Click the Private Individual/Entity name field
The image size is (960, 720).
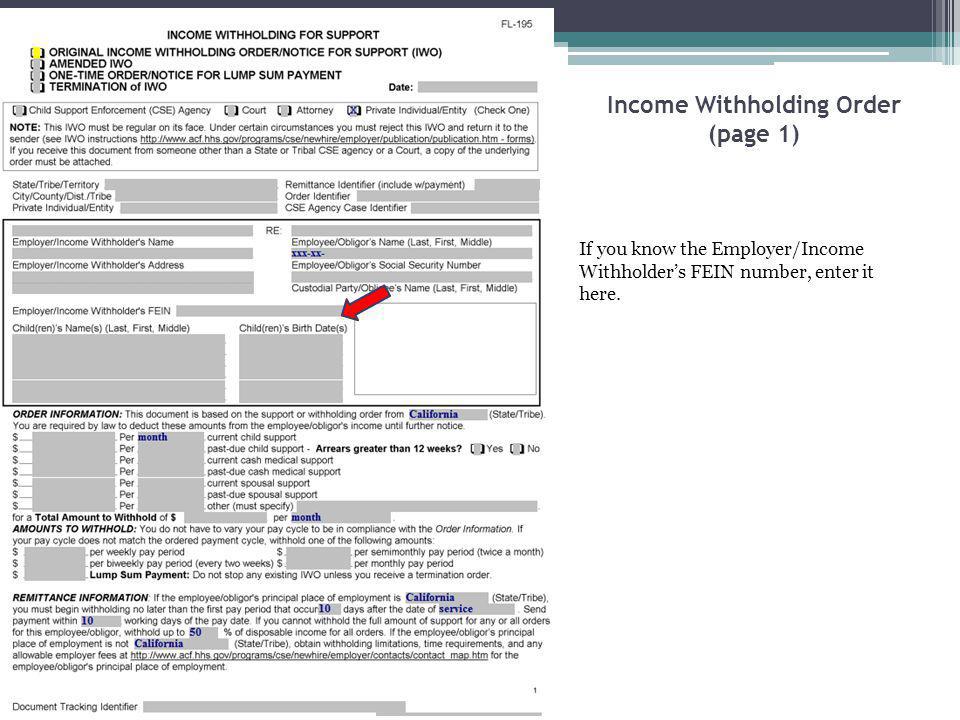point(198,208)
